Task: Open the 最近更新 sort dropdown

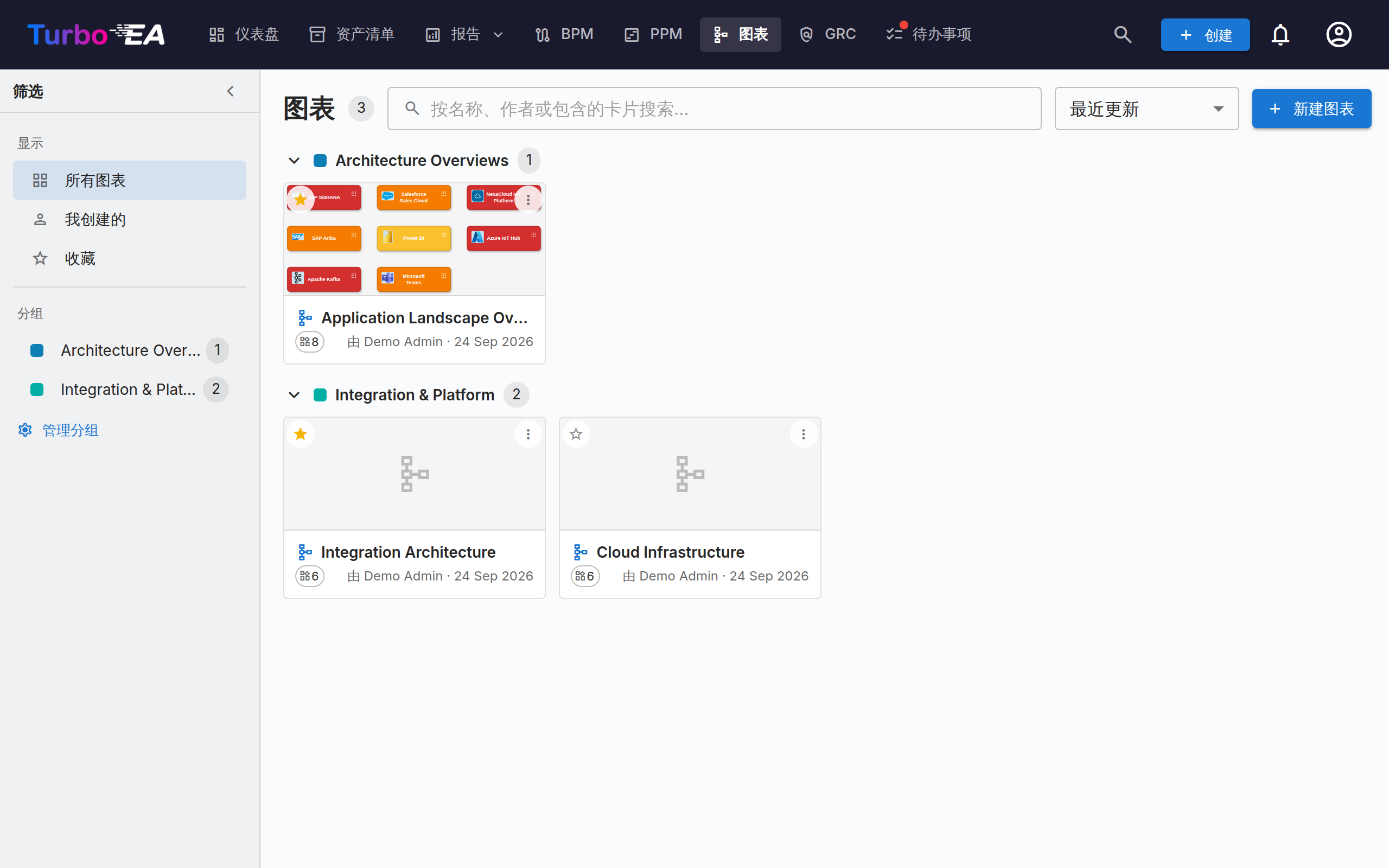Action: [1146, 108]
